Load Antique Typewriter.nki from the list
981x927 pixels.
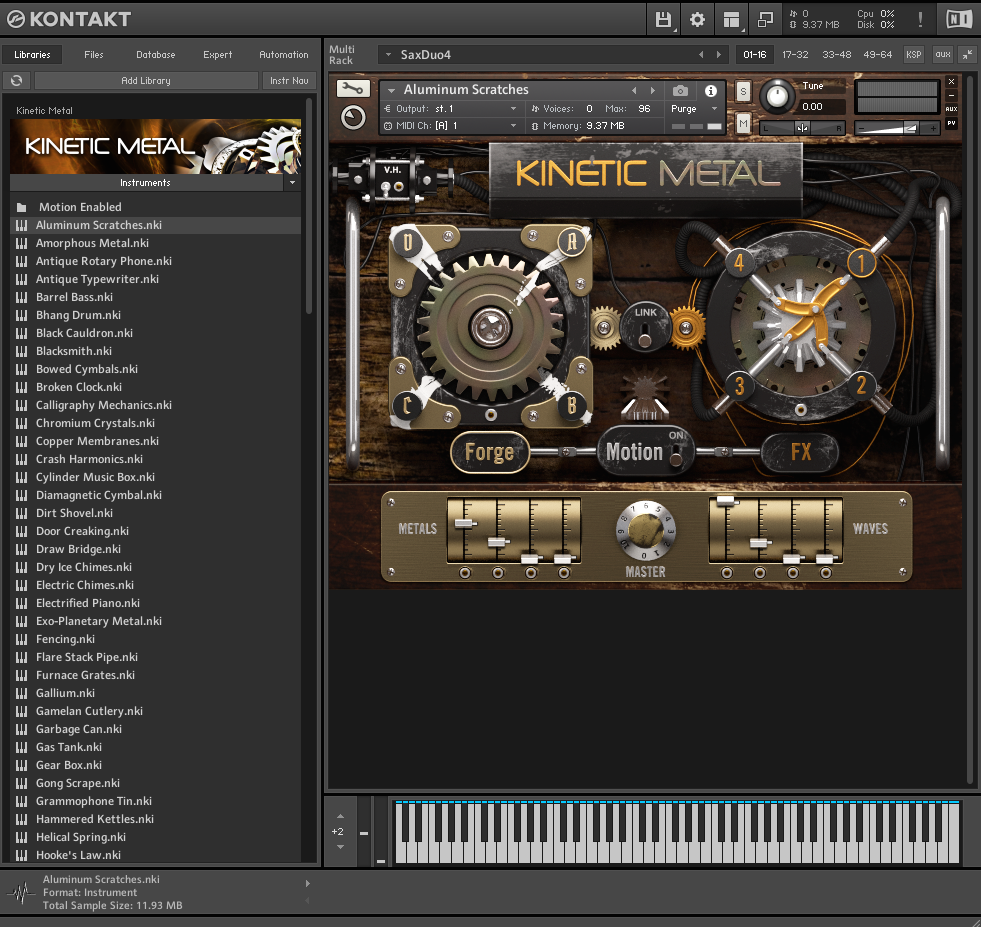98,279
